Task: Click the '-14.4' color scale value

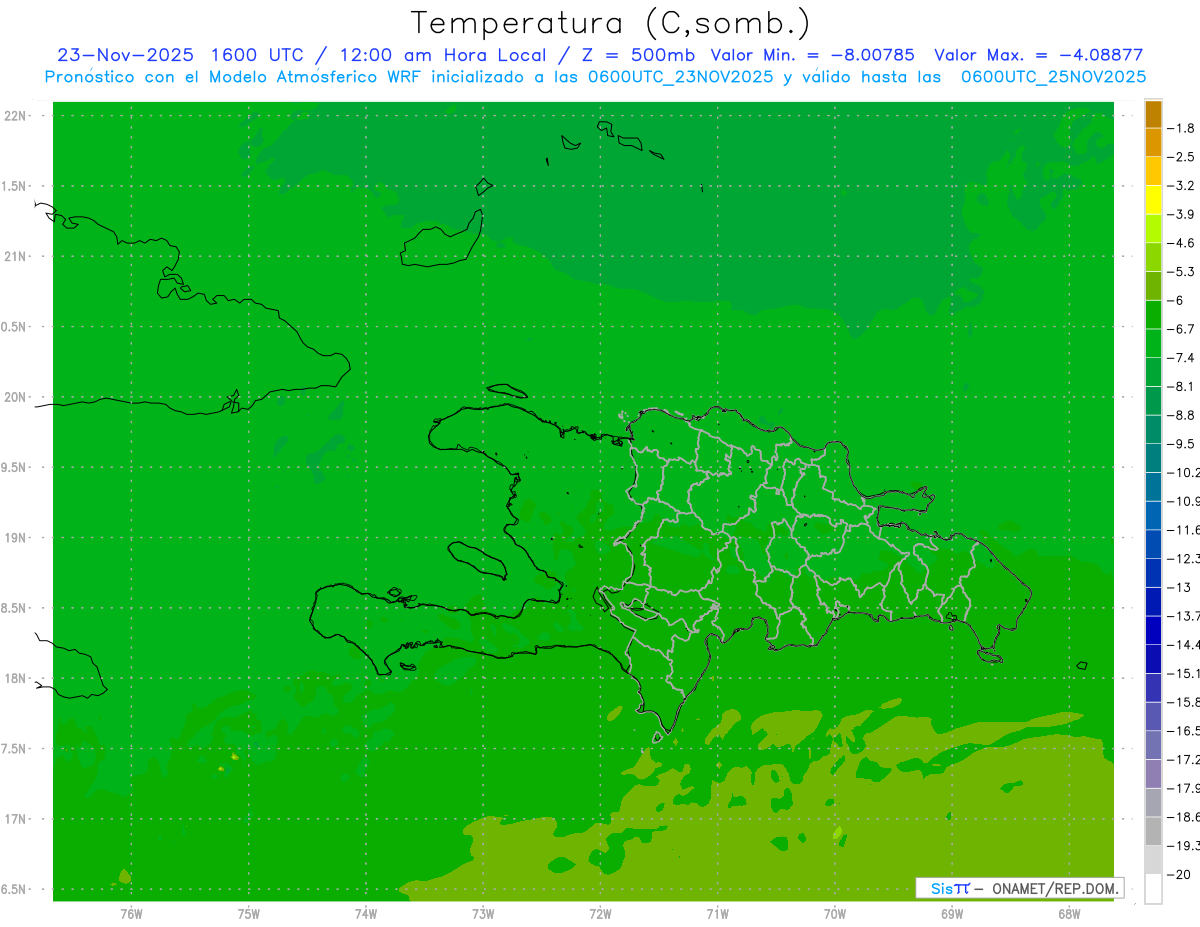Action: click(1184, 645)
